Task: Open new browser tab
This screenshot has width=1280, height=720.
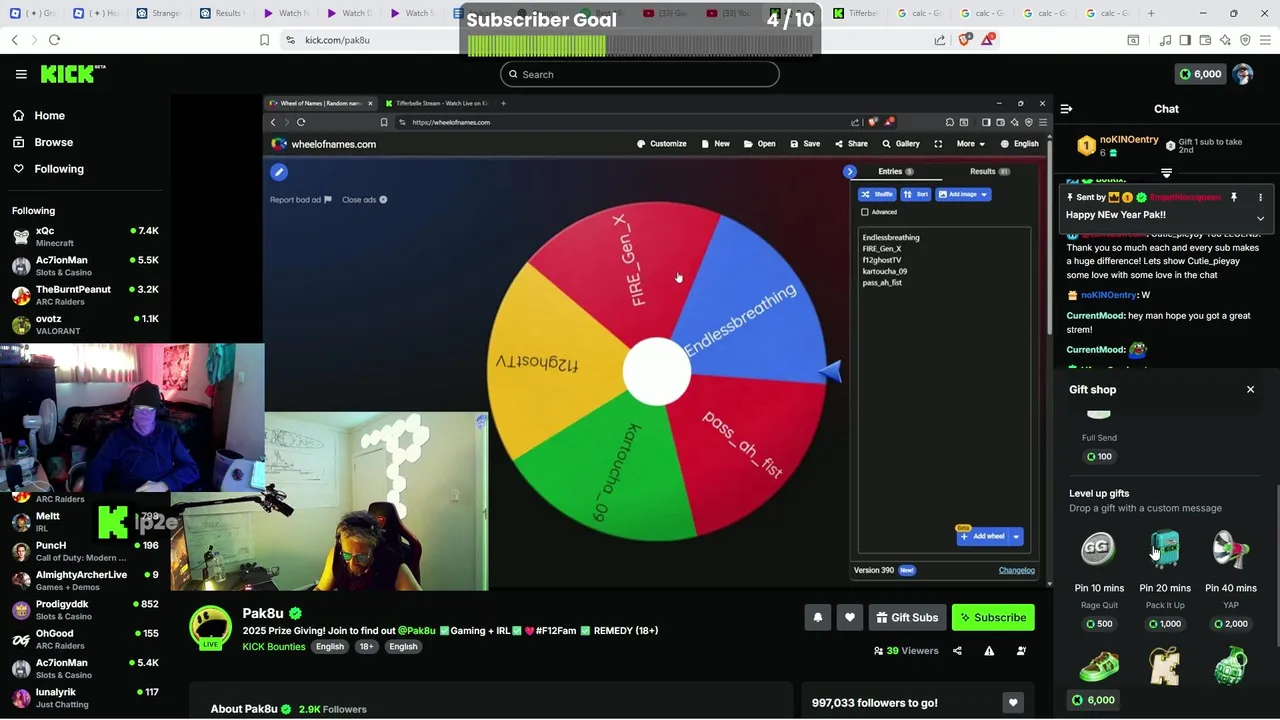Action: tap(1151, 13)
